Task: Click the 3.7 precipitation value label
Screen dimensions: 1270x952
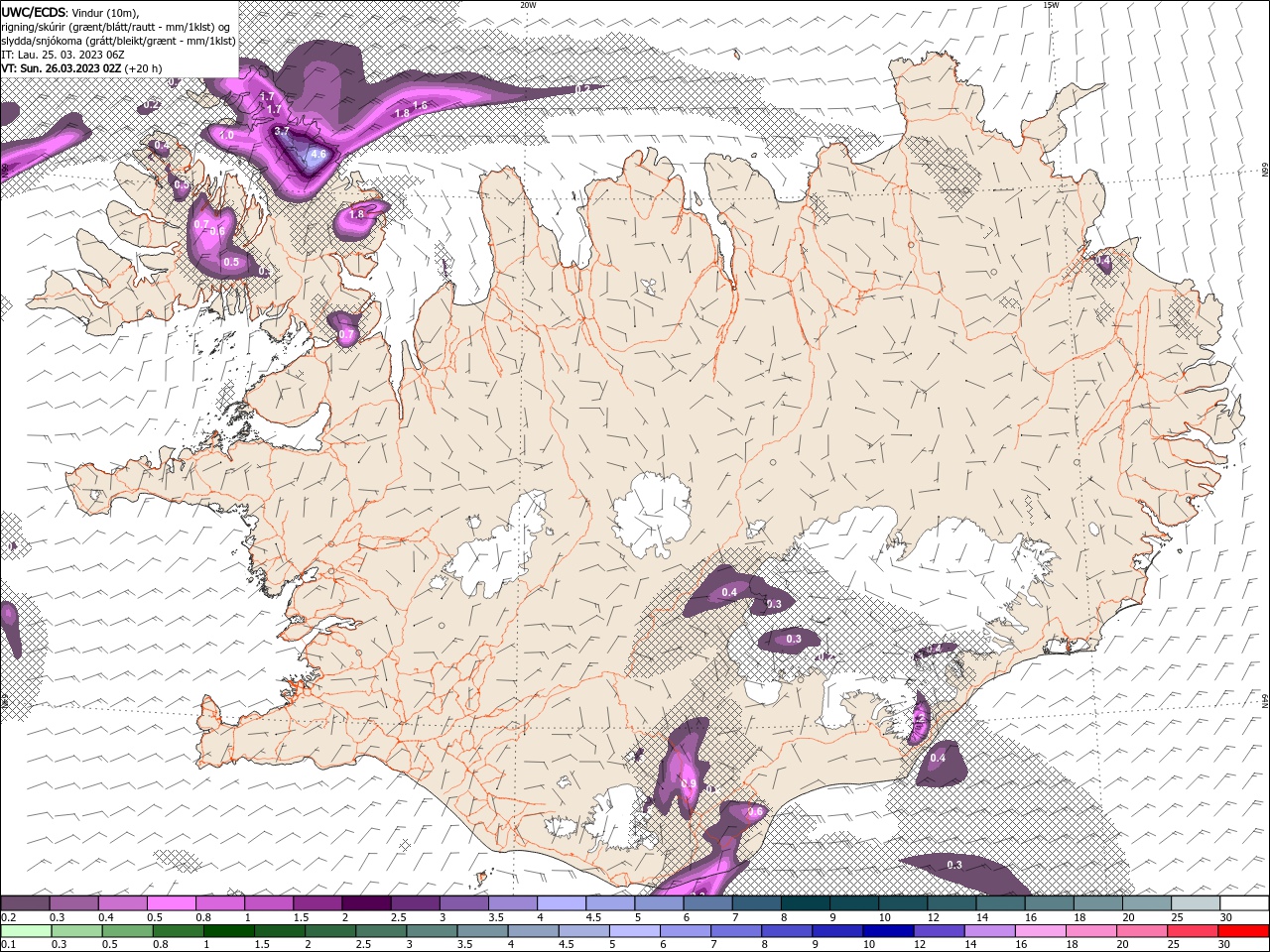Action: [x=282, y=131]
